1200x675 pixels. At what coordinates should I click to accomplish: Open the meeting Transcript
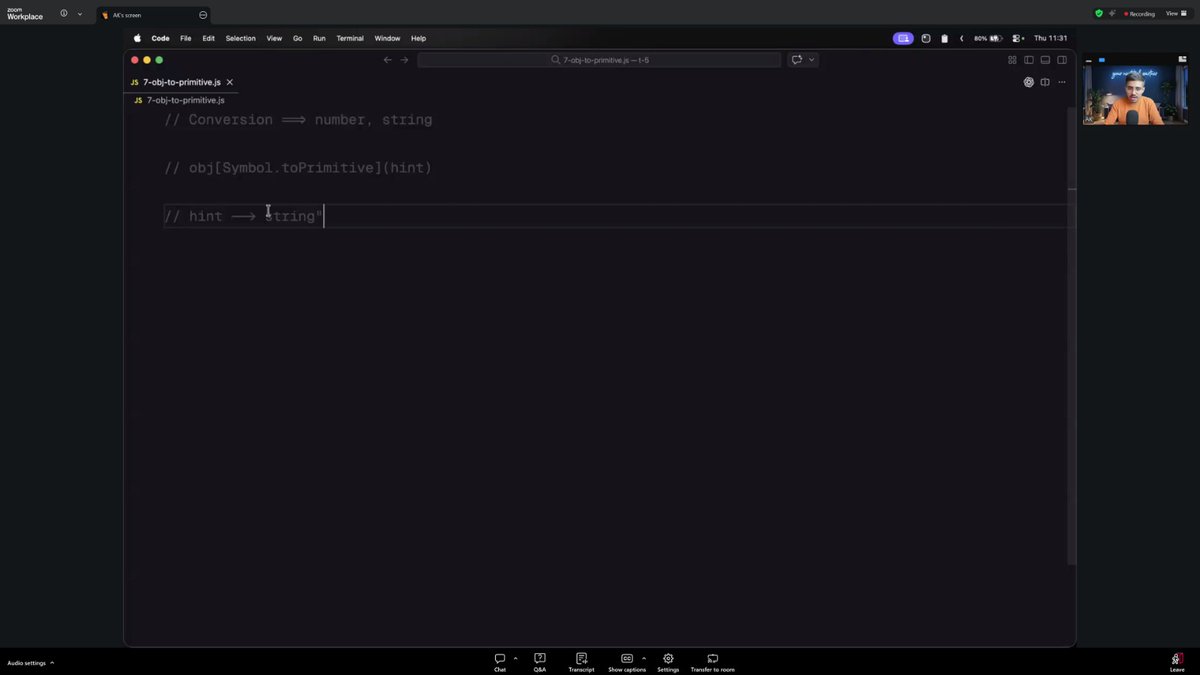tap(581, 662)
